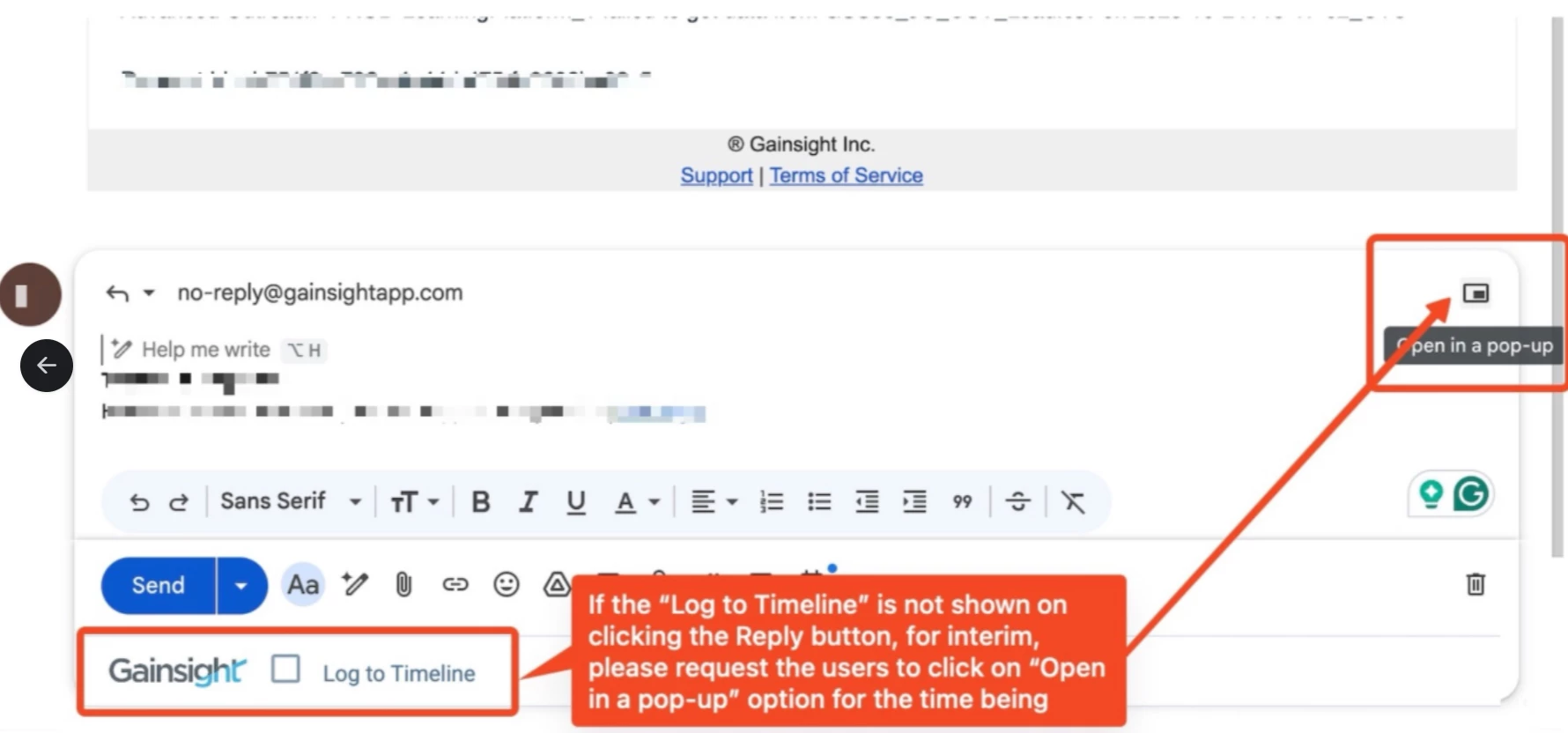The width and height of the screenshot is (1568, 733).
Task: Open reply in a pop-up window icon
Action: [1476, 292]
